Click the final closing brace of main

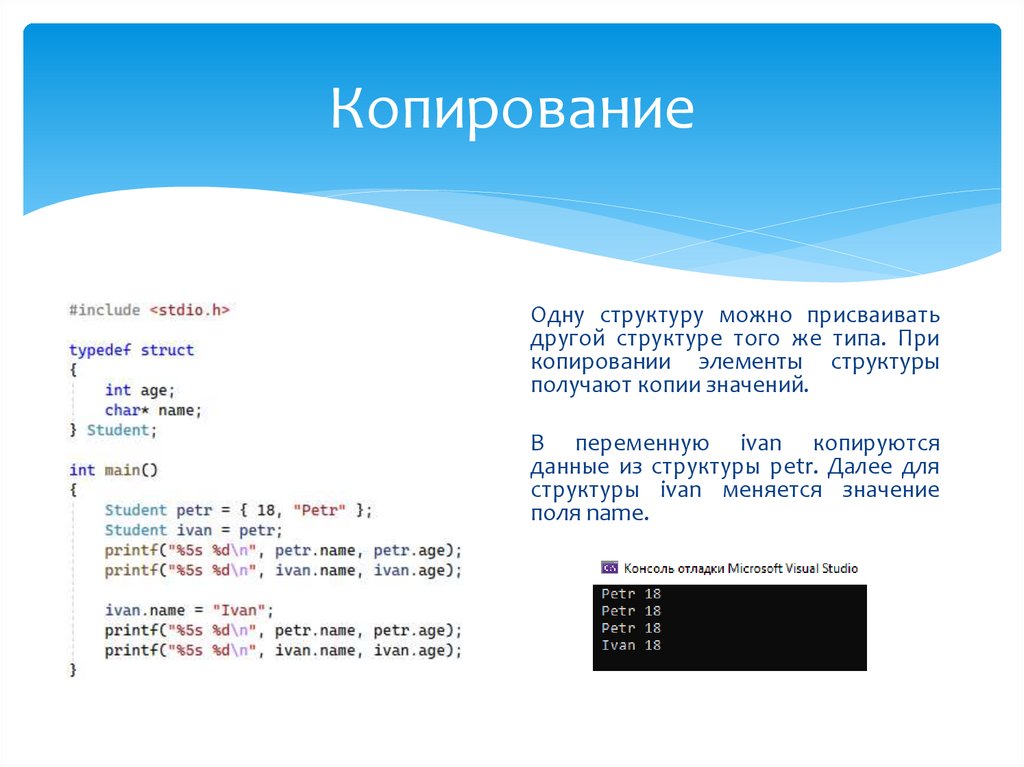71,670
